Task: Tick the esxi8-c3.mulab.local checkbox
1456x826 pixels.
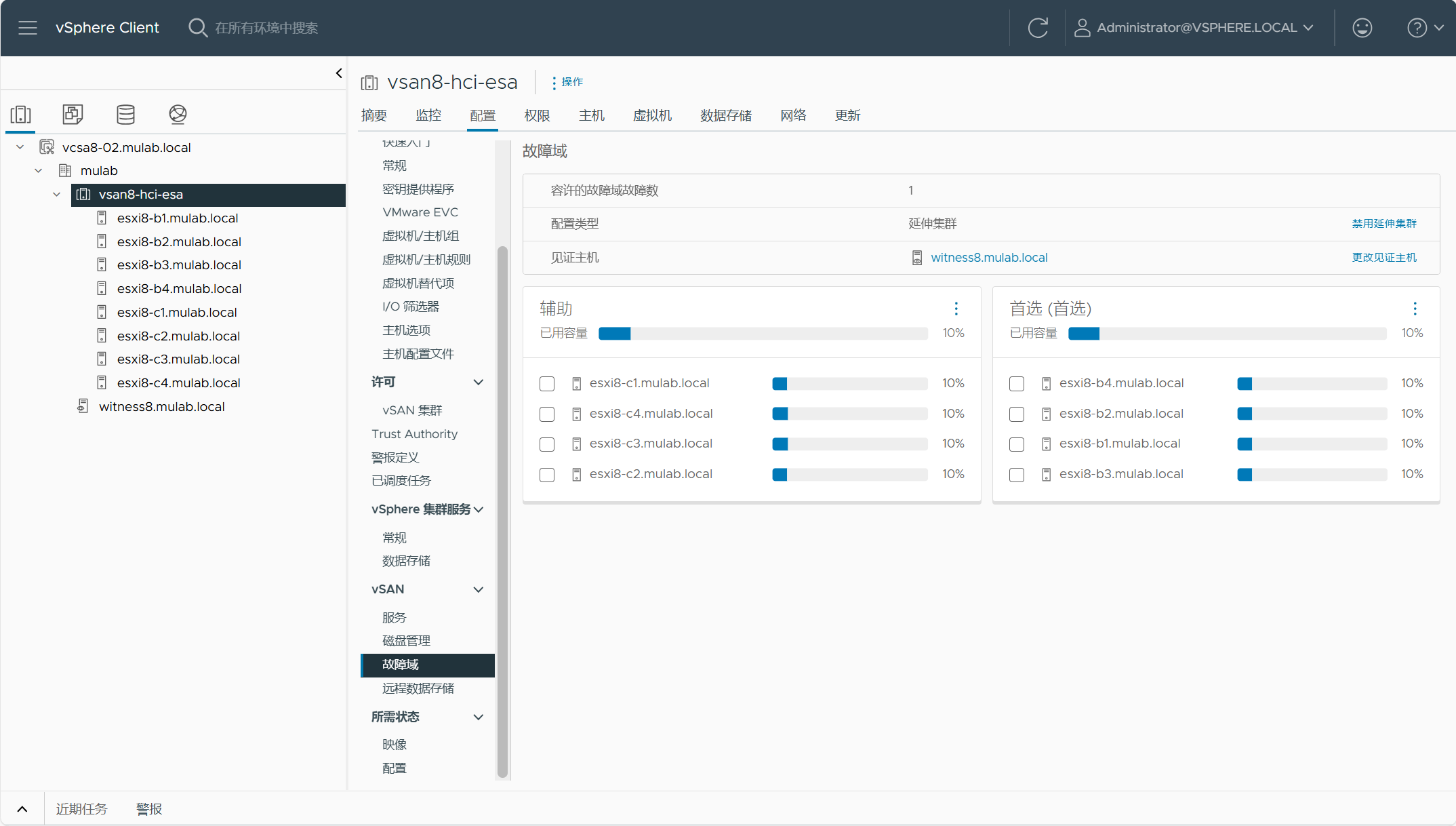Action: point(547,444)
